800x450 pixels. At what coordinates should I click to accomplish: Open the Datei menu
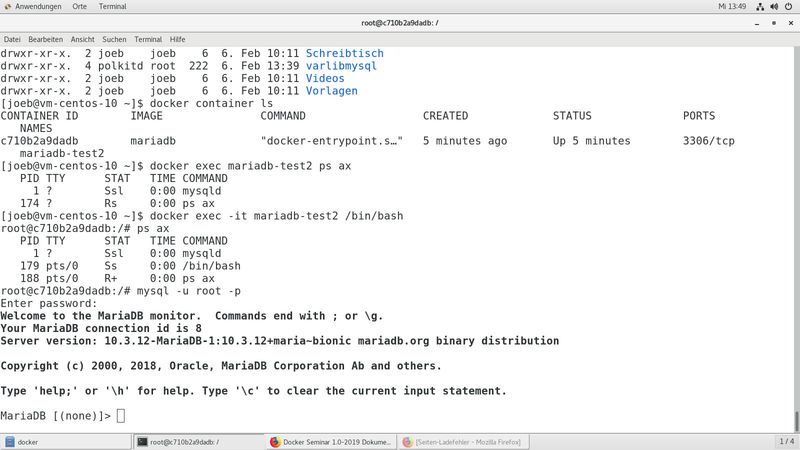12,39
